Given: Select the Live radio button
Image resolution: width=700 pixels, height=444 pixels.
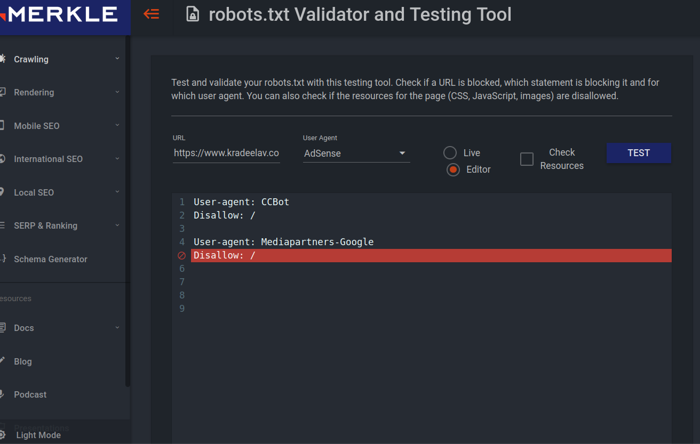Looking at the screenshot, I should point(450,153).
